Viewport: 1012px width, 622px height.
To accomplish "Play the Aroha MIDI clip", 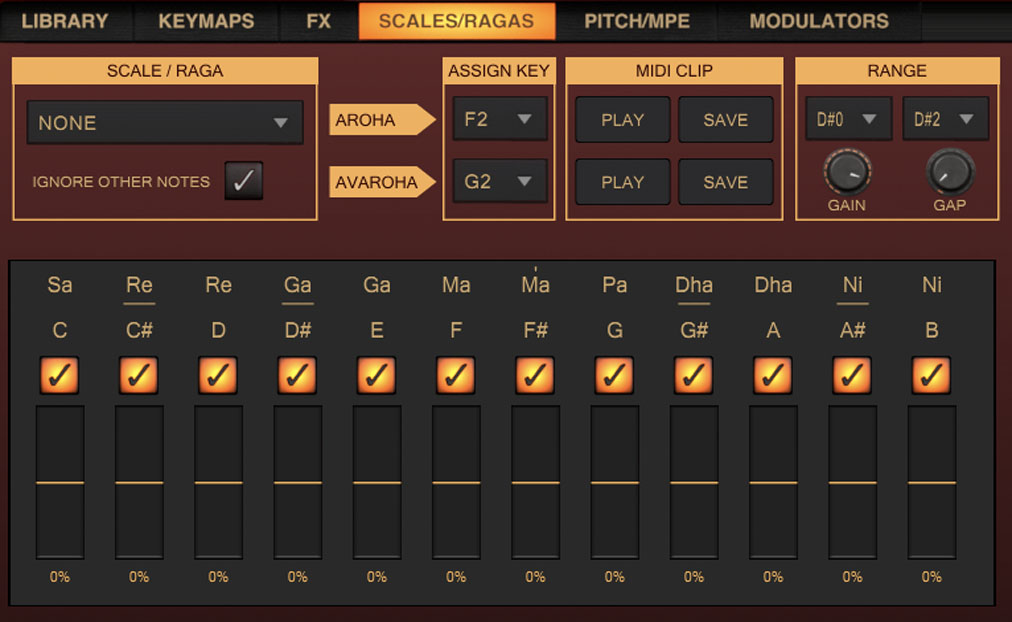I will (x=622, y=119).
